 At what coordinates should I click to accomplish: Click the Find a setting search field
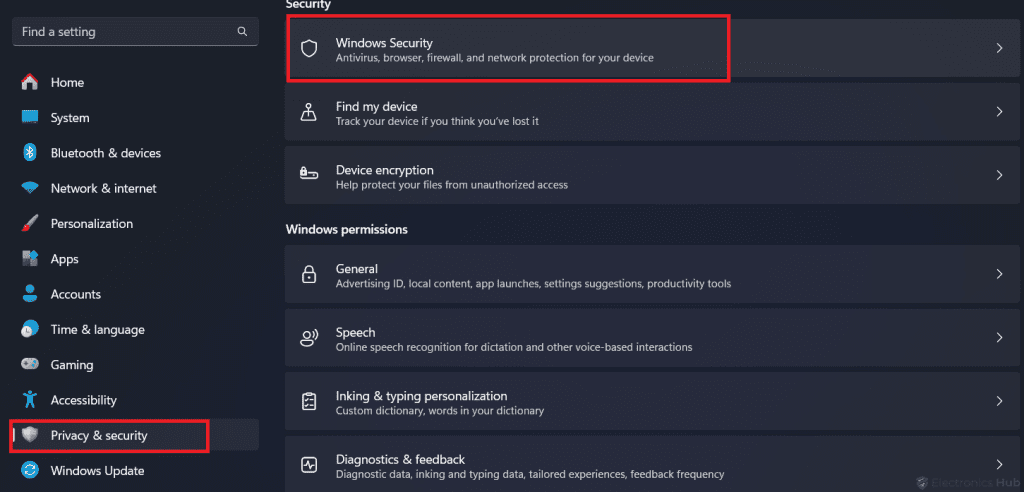(x=125, y=32)
